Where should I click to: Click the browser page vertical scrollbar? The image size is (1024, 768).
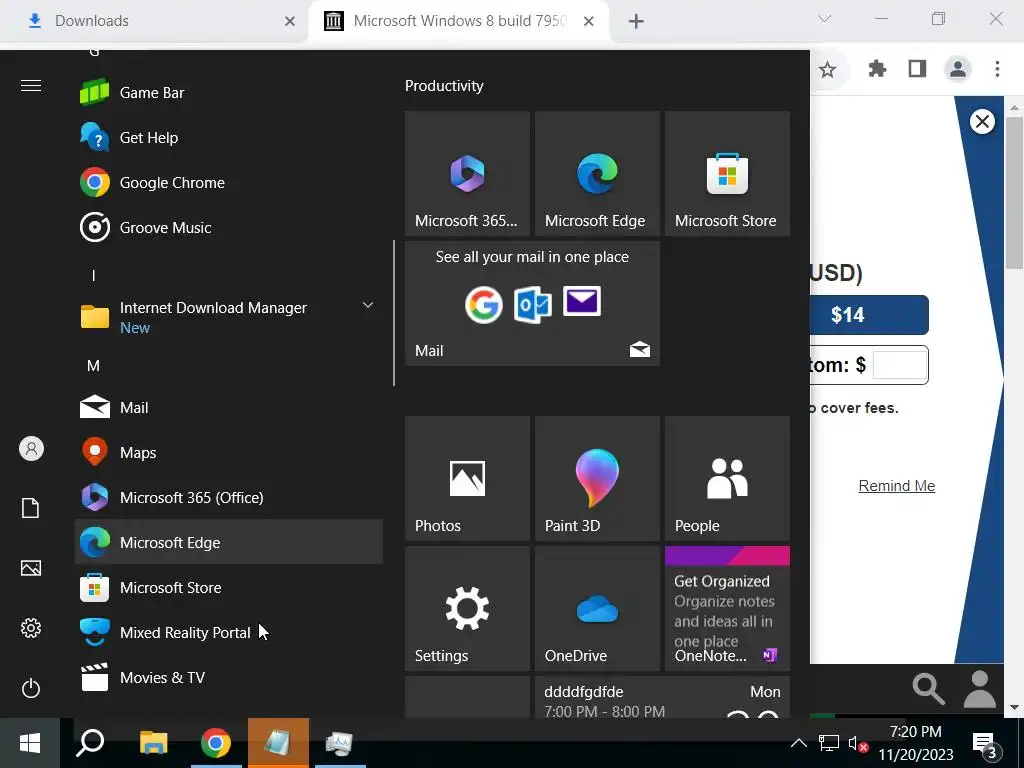(x=1014, y=193)
